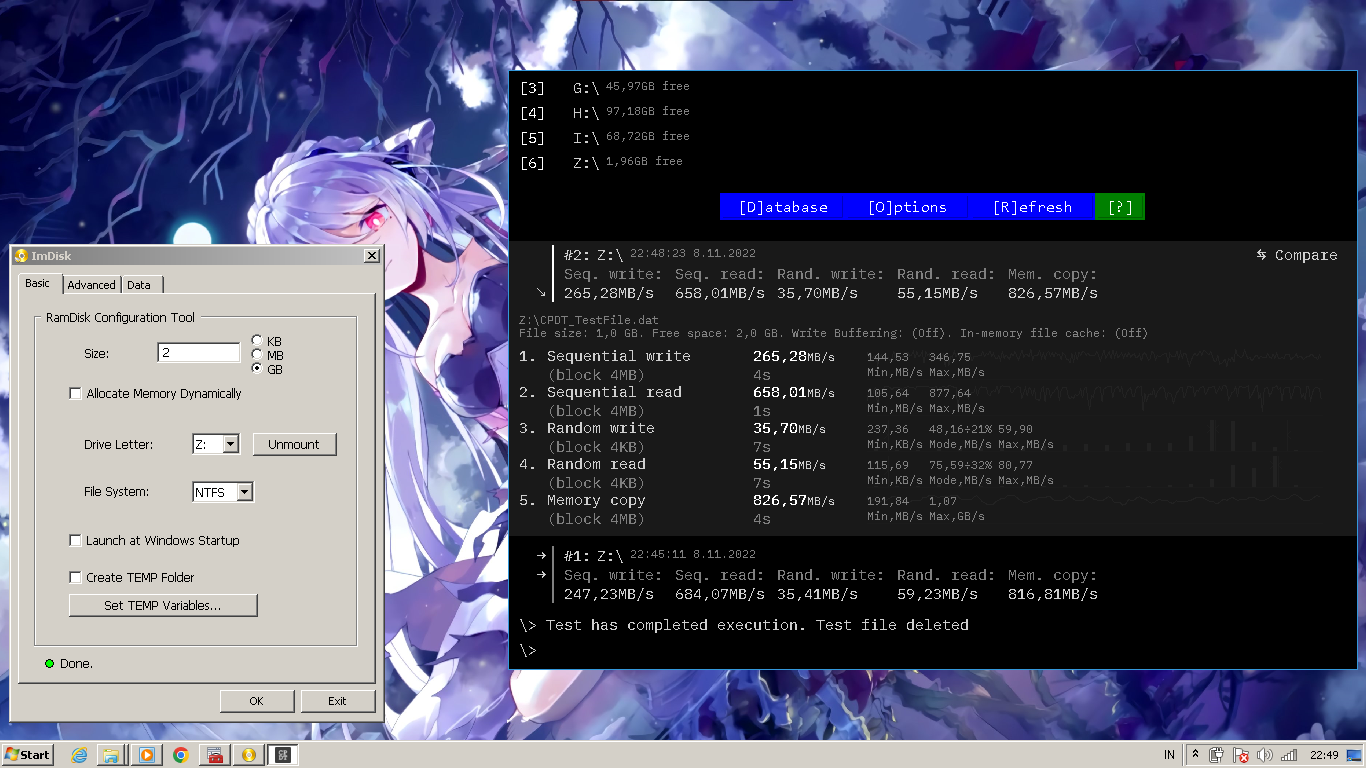The height and width of the screenshot is (768, 1366).
Task: Click the Unmount button
Action: tap(294, 444)
